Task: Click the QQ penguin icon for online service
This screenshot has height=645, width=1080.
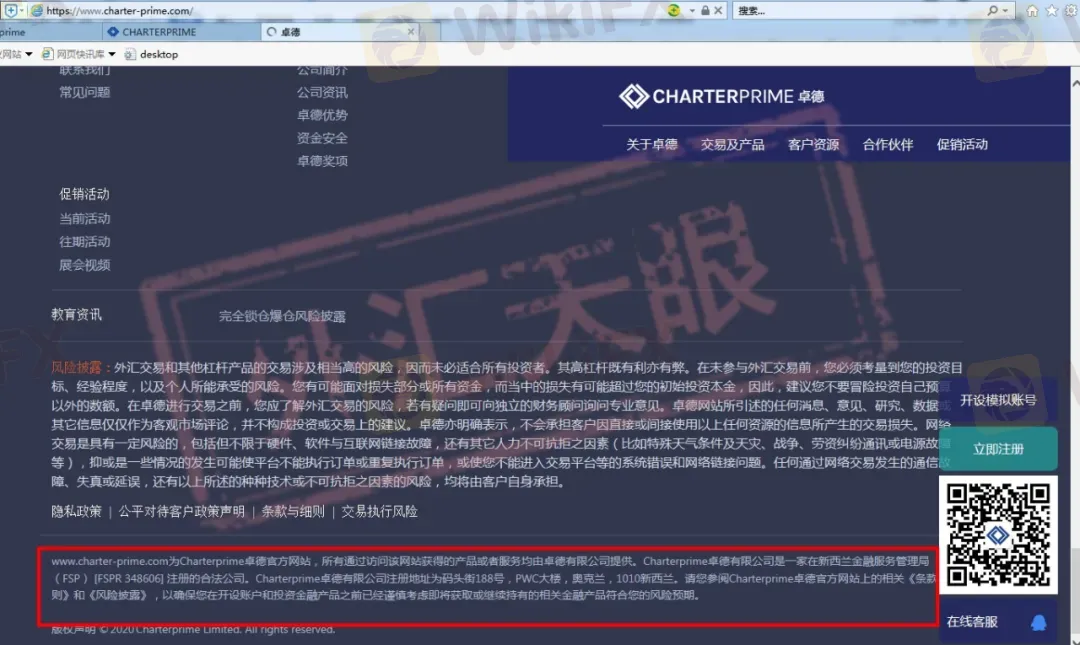Action: [x=1039, y=623]
